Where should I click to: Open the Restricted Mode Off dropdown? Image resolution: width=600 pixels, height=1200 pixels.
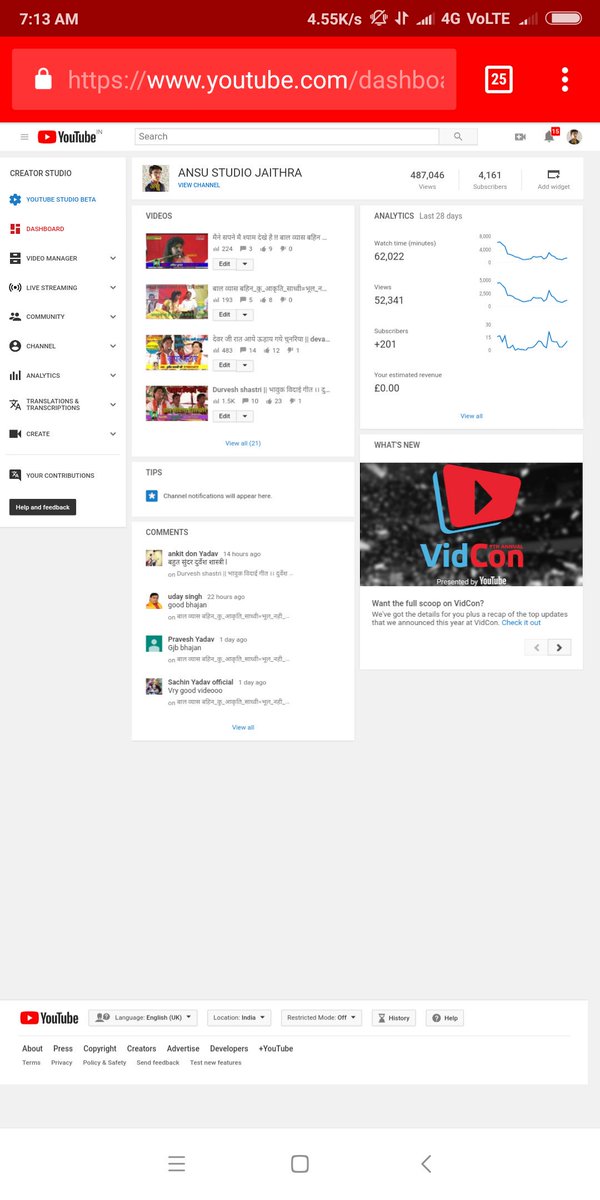[x=321, y=1018]
